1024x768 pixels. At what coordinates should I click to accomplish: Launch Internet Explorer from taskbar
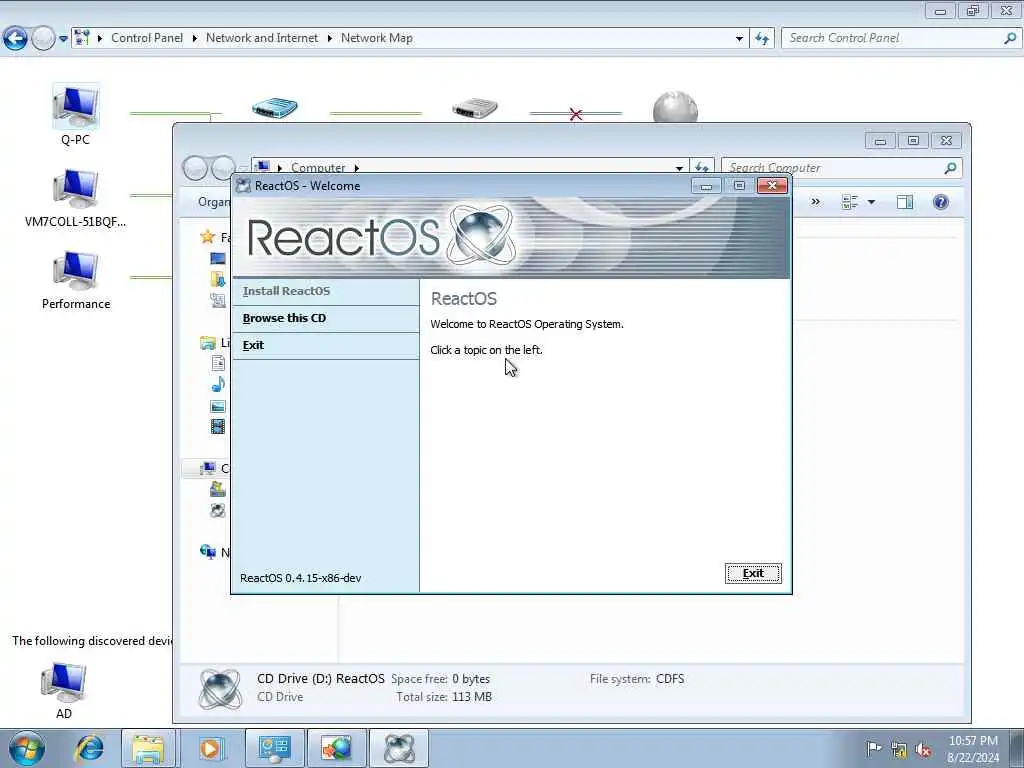(x=89, y=748)
